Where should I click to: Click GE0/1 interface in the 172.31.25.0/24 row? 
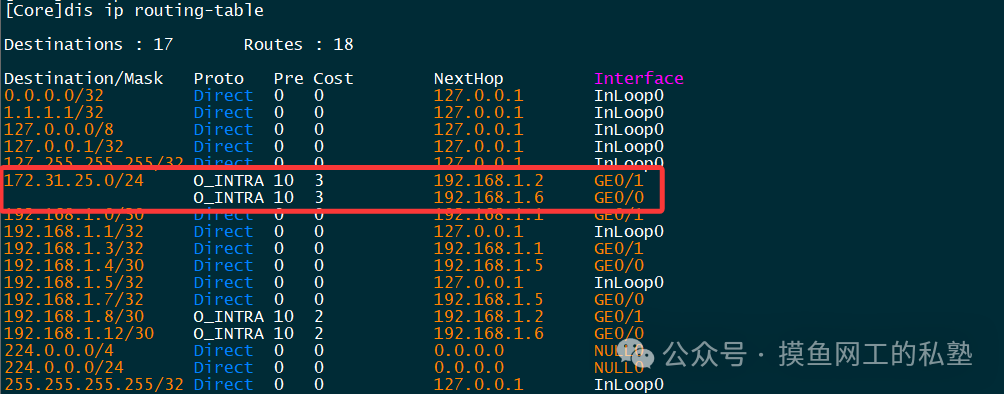click(x=619, y=181)
